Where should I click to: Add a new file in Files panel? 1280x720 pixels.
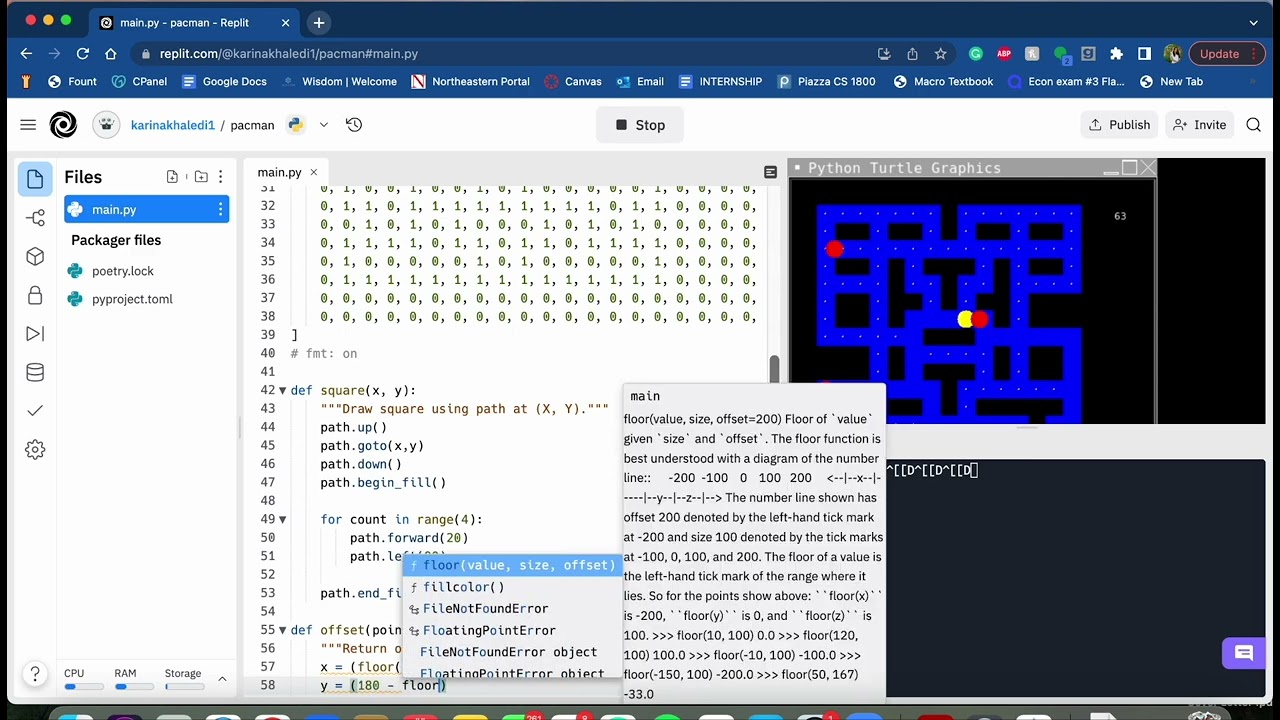point(172,177)
